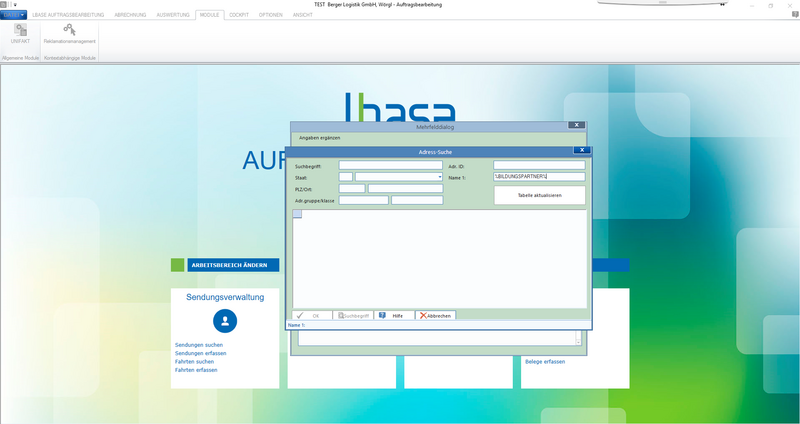Click the Sendungsverwaltung heading
This screenshot has height=424, width=800.
[x=225, y=297]
